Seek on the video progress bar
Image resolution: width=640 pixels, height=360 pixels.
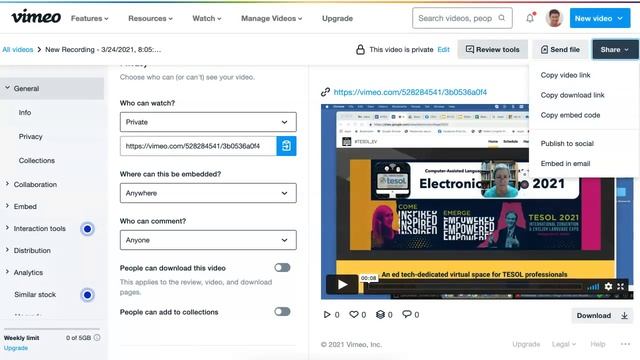(473, 287)
